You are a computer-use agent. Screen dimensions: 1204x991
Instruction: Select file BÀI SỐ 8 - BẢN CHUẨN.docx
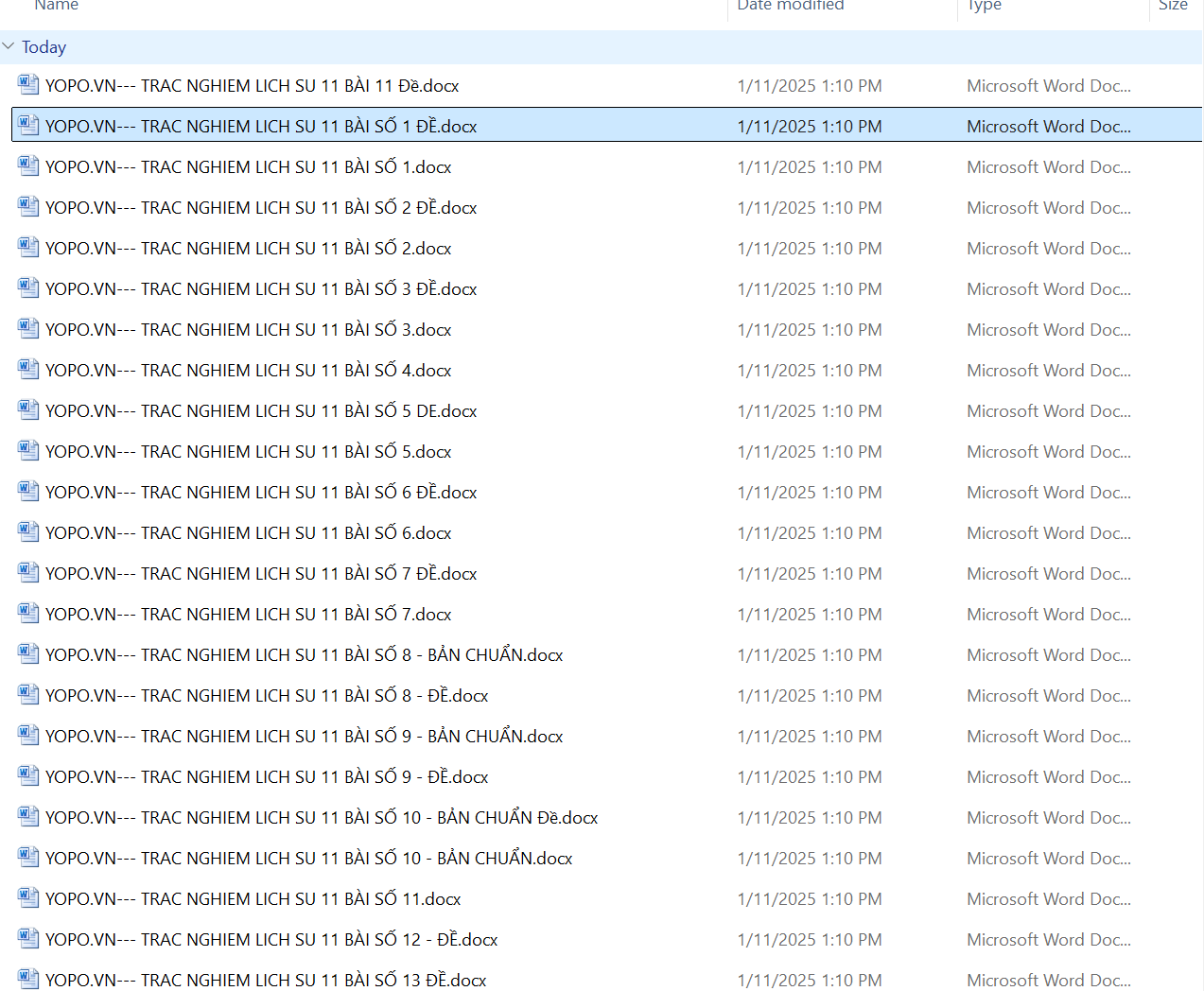pos(304,654)
